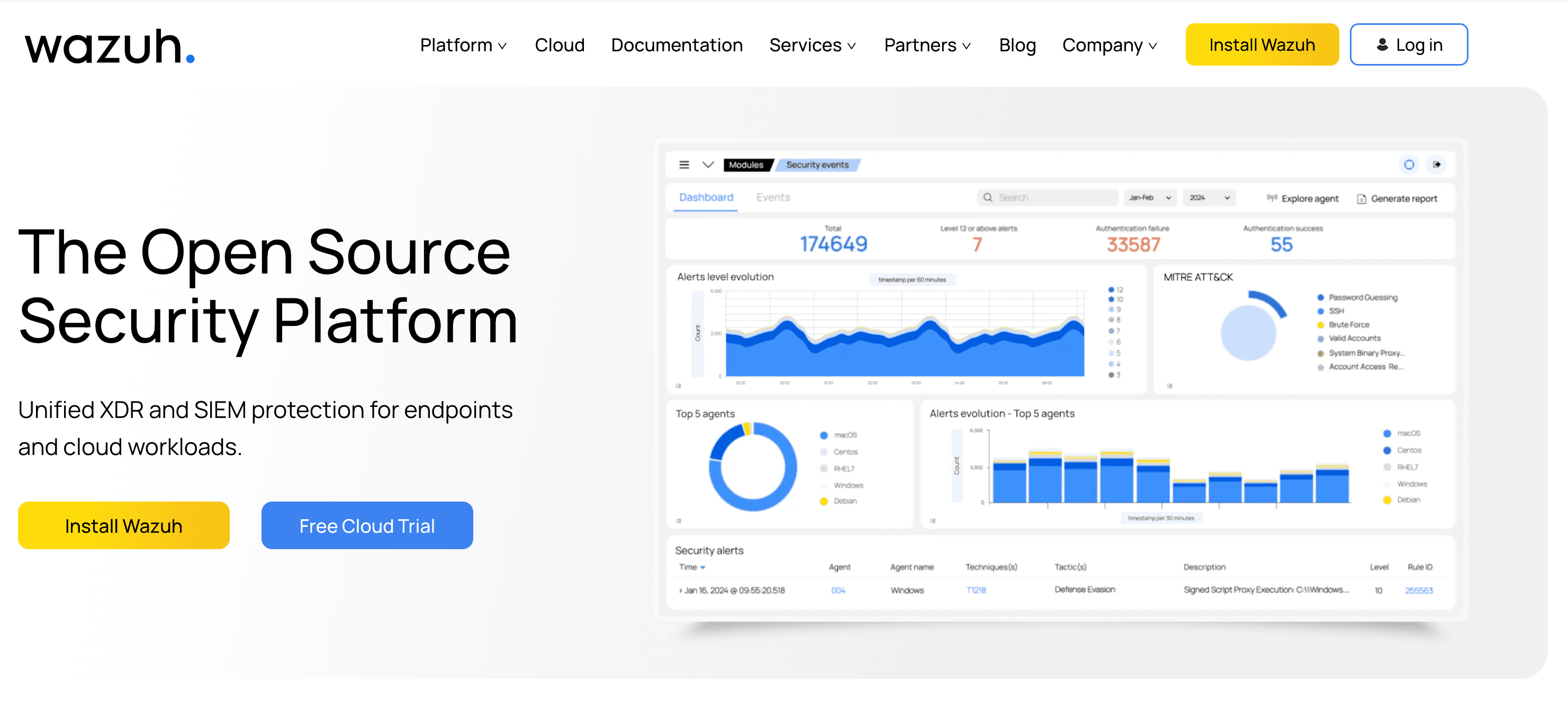This screenshot has width=1568, height=710.
Task: Go to the Cloud page
Action: [x=560, y=45]
